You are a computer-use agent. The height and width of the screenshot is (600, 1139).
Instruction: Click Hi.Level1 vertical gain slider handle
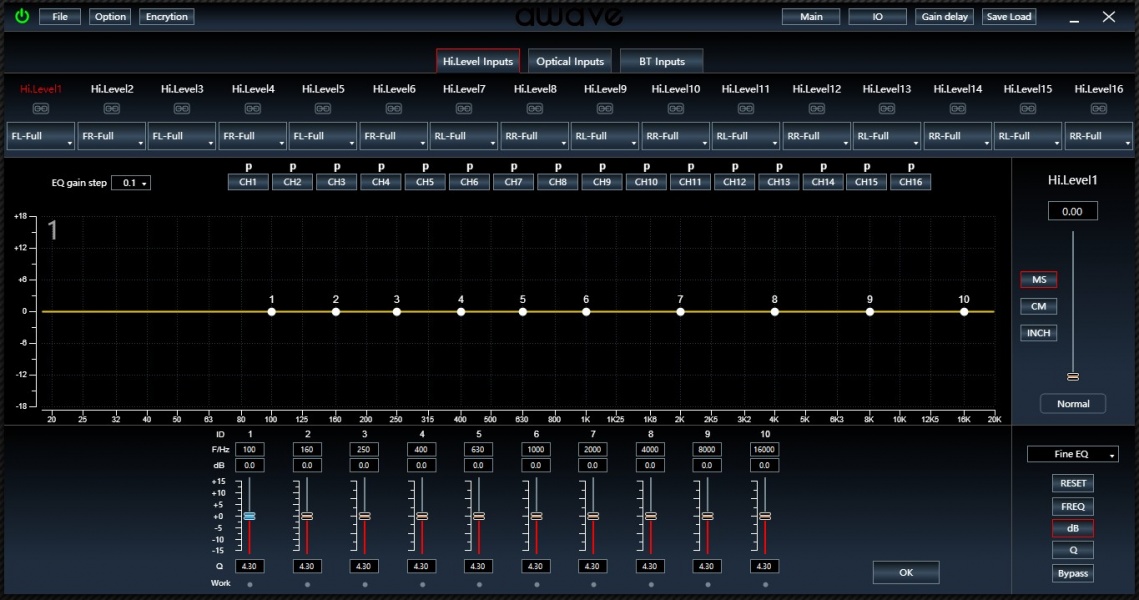(x=1073, y=376)
